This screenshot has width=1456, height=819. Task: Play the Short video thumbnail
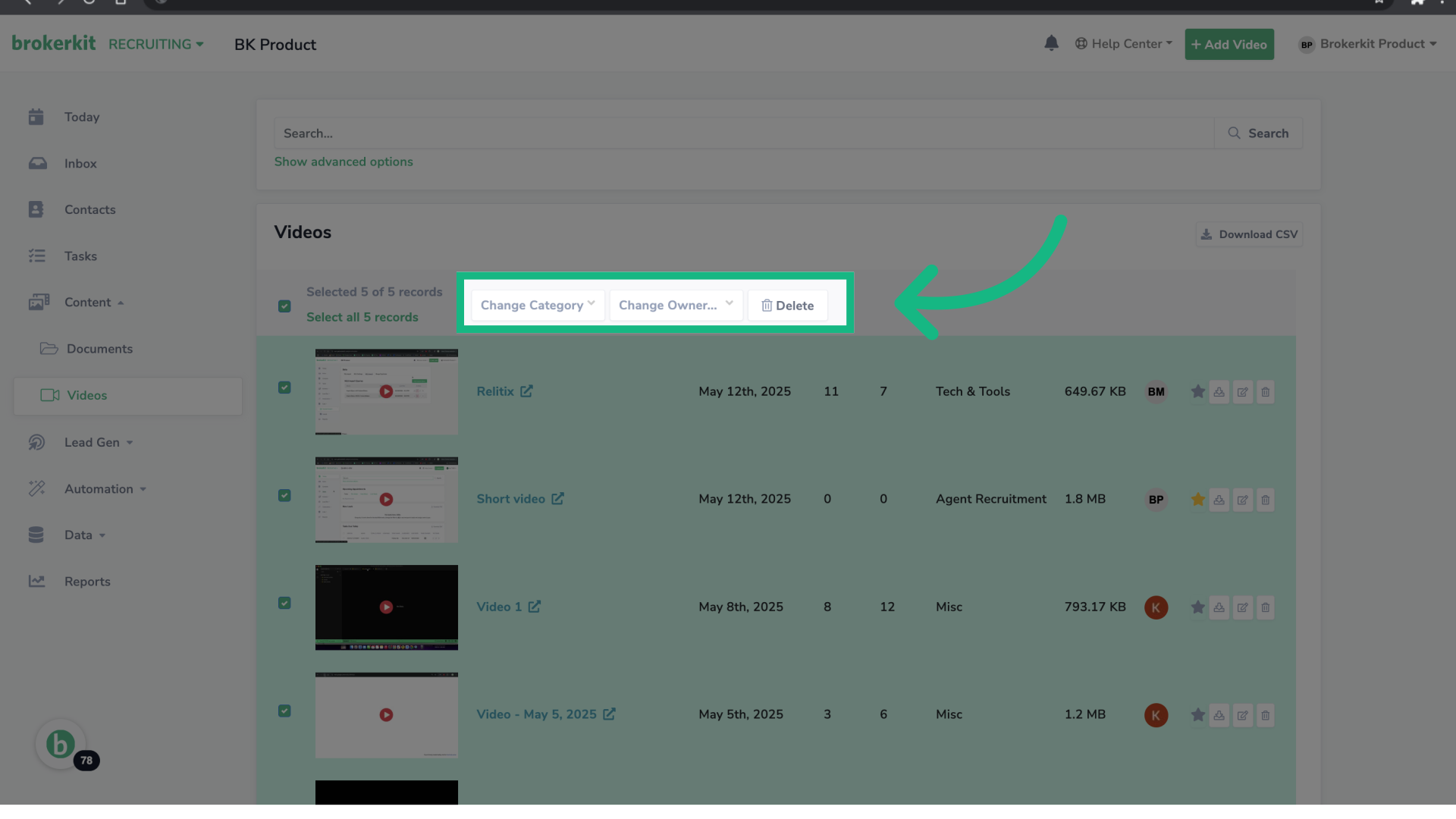[x=386, y=499]
